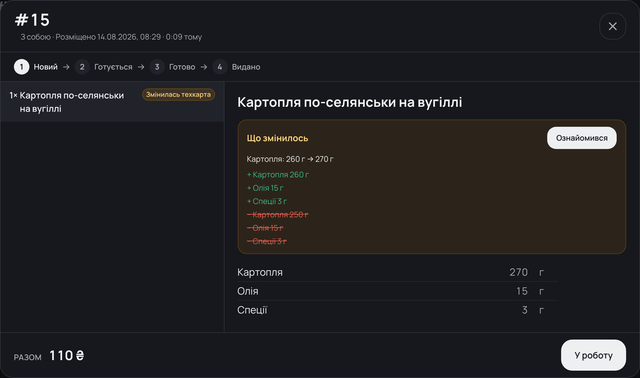Image resolution: width=640 pixels, height=378 pixels.
Task: Open item 'Картопля по-селянськи на вугіллі' in order list
Action: 112,102
